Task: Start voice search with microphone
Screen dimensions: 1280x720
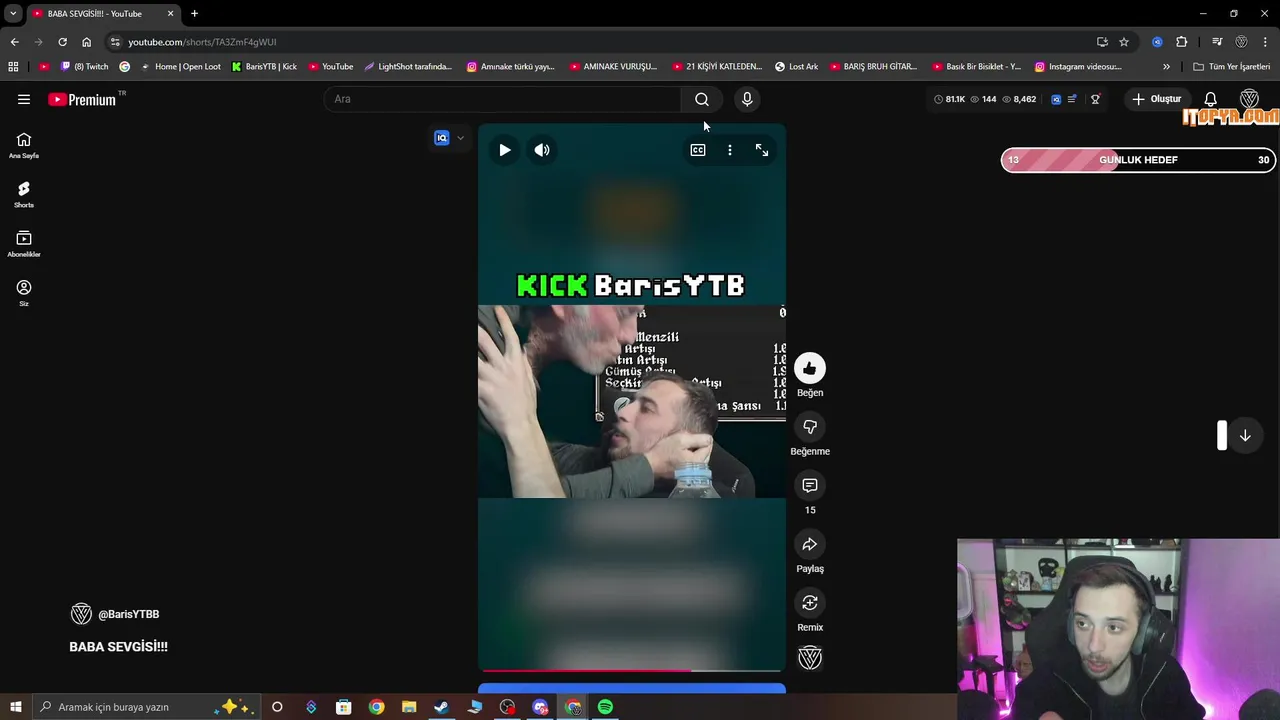Action: point(747,99)
